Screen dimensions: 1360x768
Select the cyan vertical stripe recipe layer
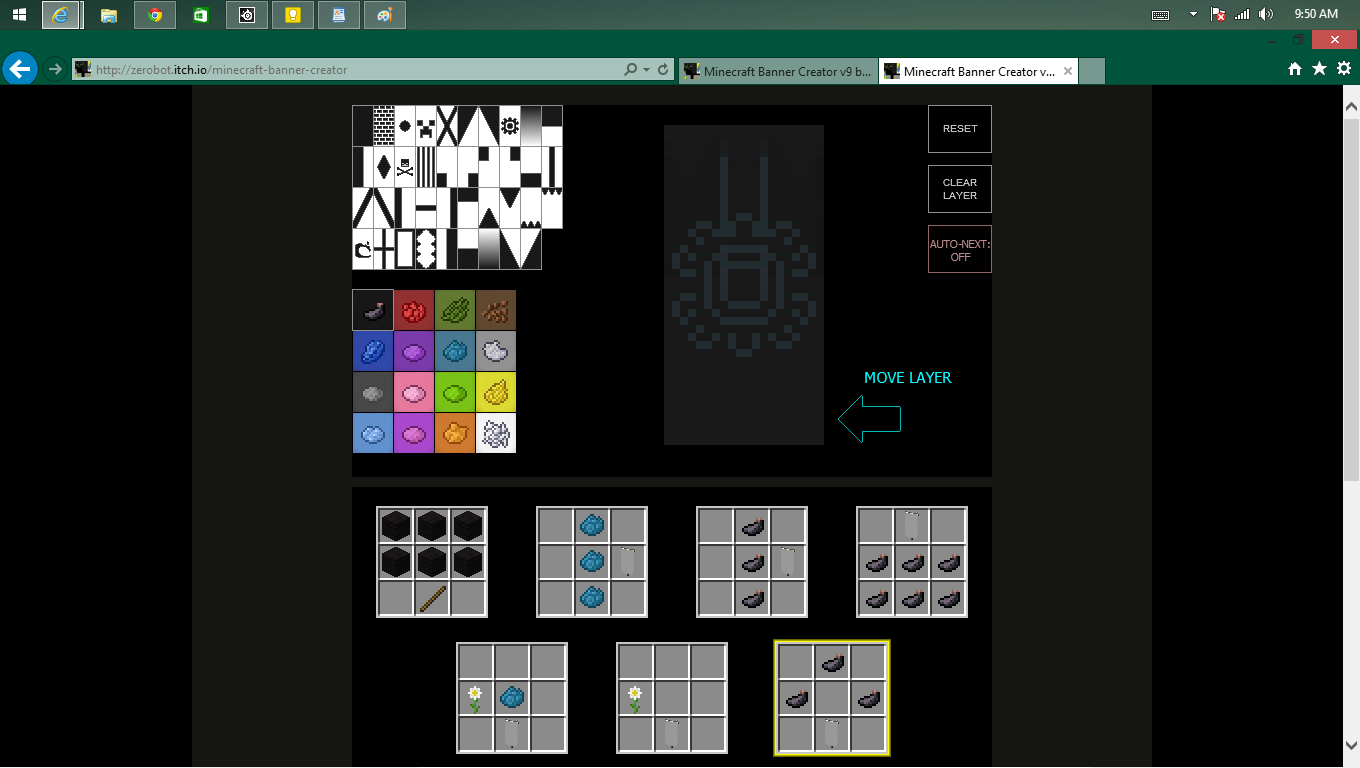pos(592,562)
